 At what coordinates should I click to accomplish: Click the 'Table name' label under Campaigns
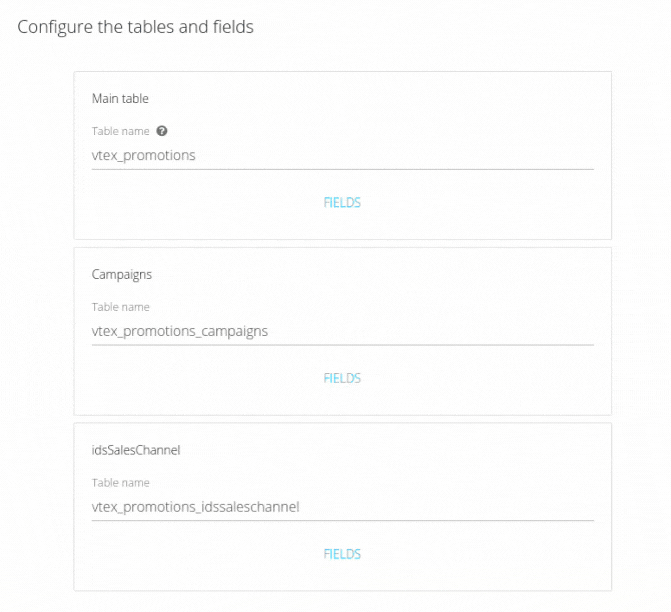(121, 307)
